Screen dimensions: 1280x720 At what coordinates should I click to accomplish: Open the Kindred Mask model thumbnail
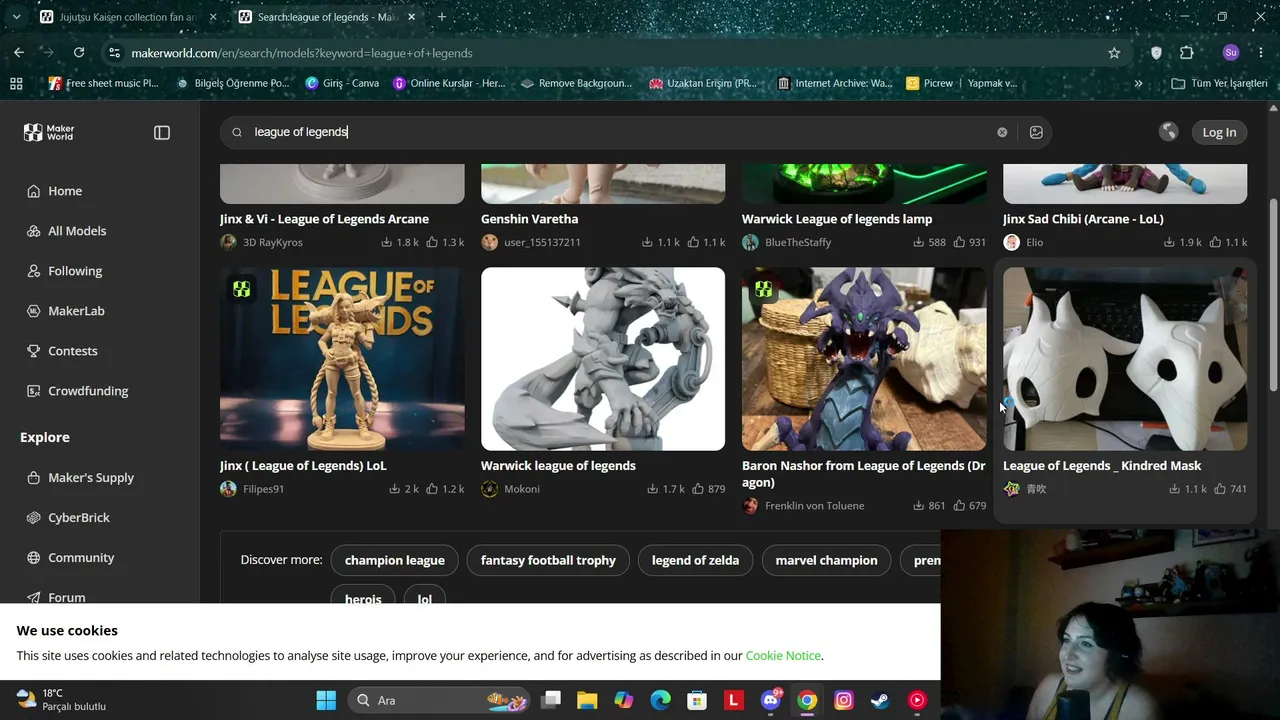pos(1125,358)
